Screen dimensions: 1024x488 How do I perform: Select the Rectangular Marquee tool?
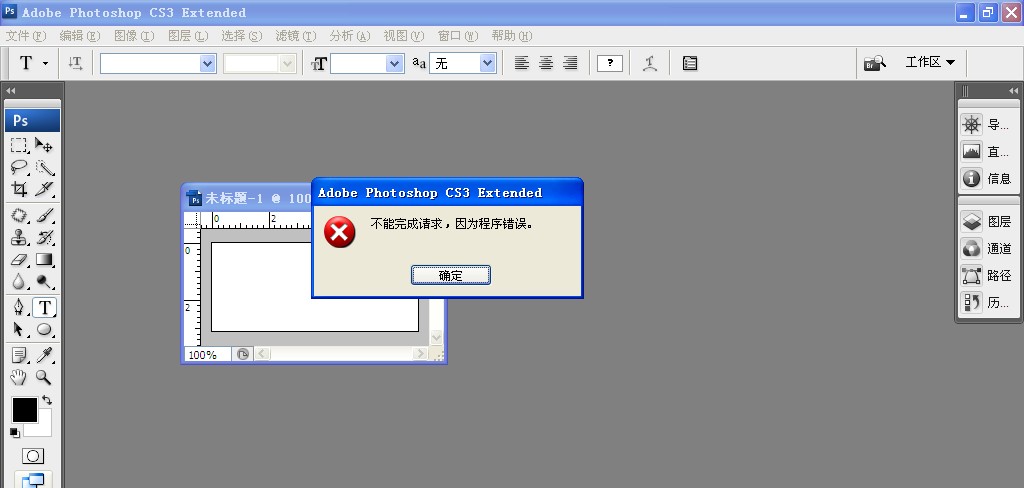[20, 145]
